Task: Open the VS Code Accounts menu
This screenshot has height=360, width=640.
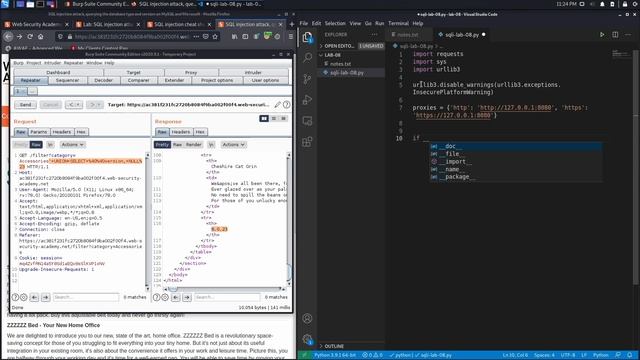Action: 307,318
